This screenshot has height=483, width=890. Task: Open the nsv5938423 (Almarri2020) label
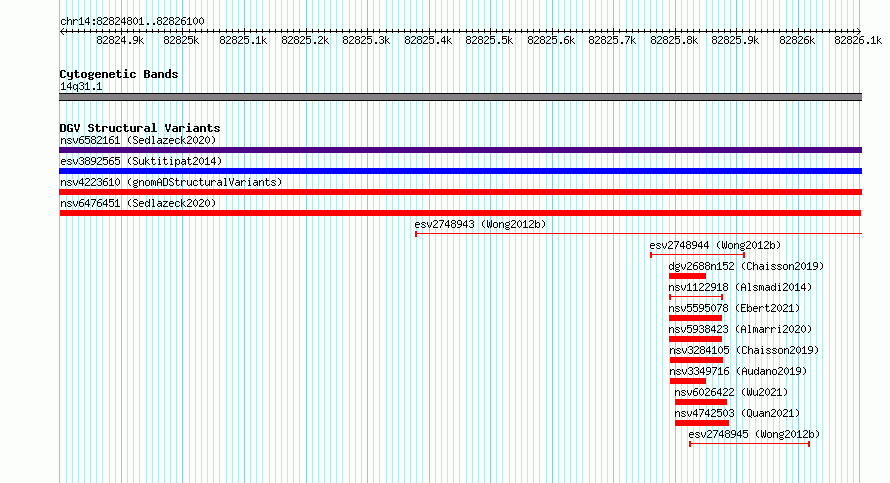pyautogui.click(x=740, y=329)
